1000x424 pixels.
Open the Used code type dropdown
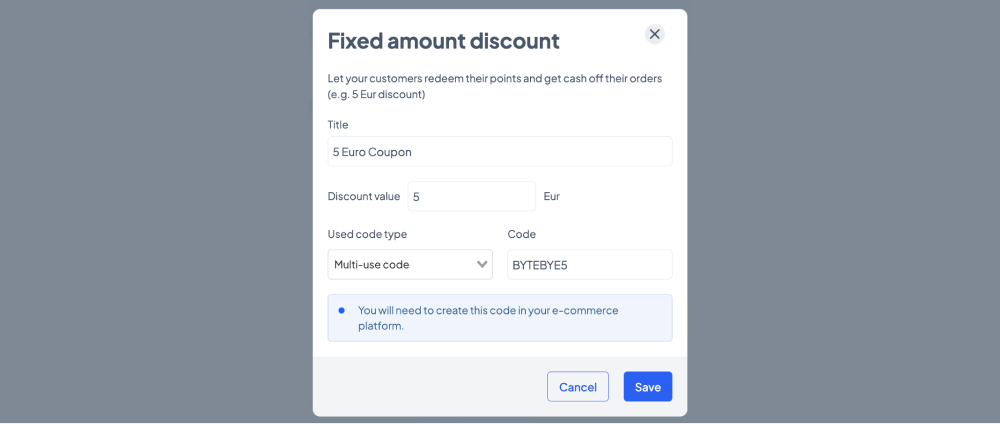[410, 264]
